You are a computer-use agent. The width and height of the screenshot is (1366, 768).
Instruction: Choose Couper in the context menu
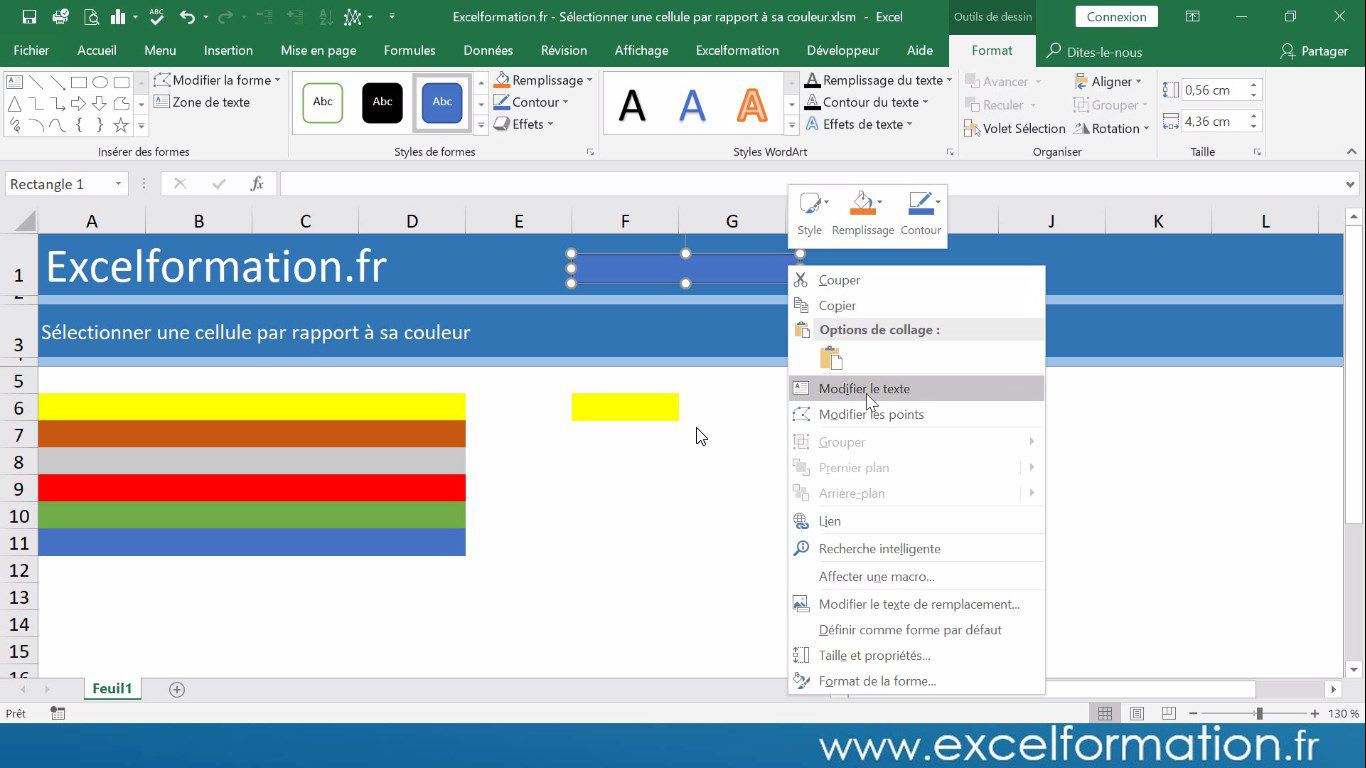917,280
